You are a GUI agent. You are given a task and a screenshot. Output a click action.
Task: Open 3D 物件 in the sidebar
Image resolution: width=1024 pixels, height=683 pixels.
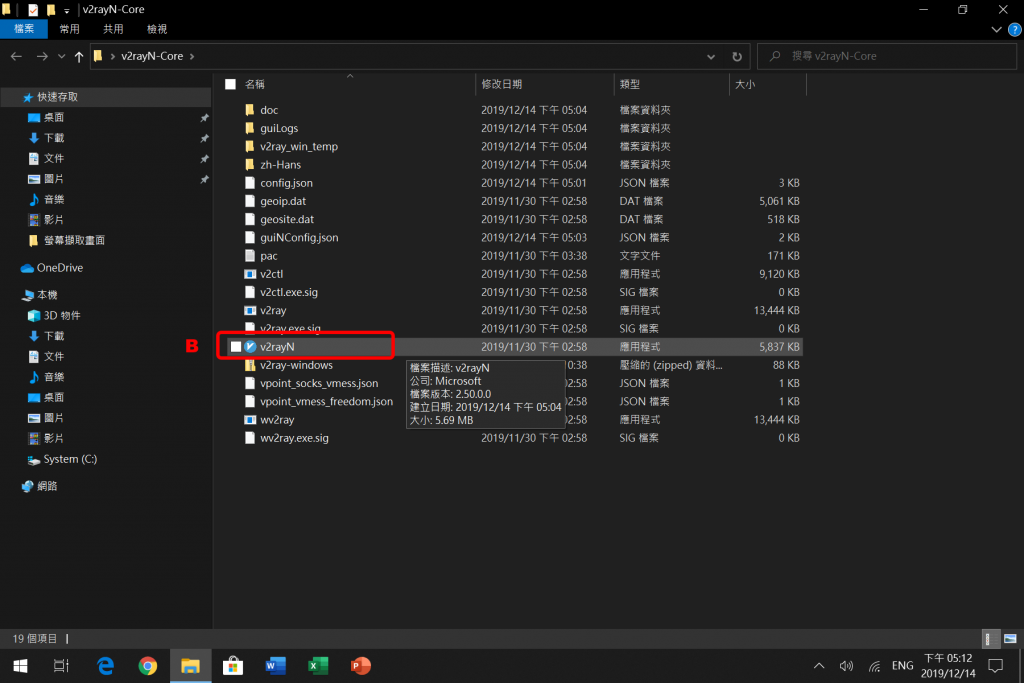coord(61,315)
